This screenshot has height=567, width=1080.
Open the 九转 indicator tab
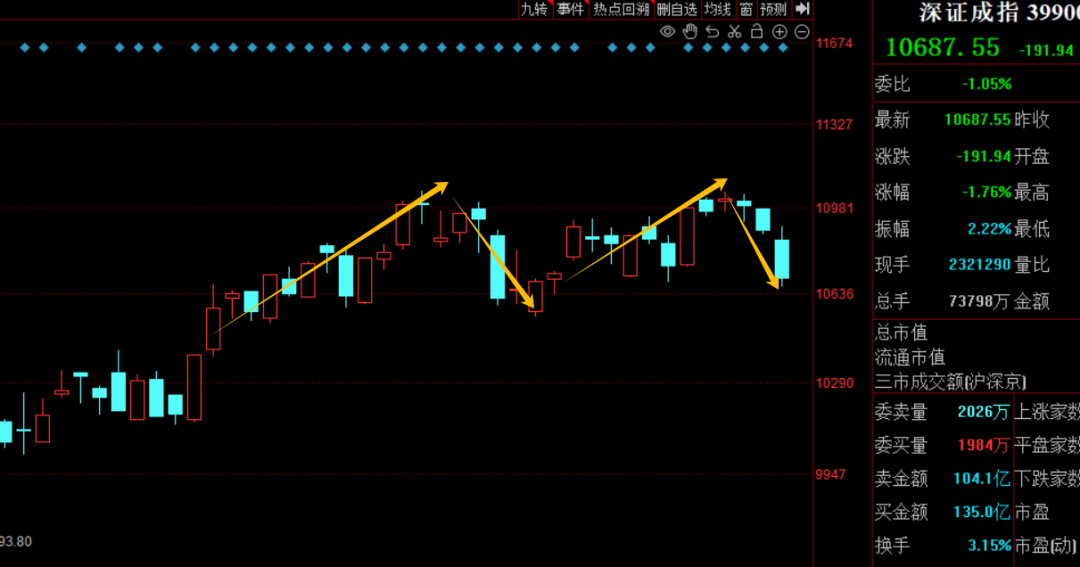[534, 9]
